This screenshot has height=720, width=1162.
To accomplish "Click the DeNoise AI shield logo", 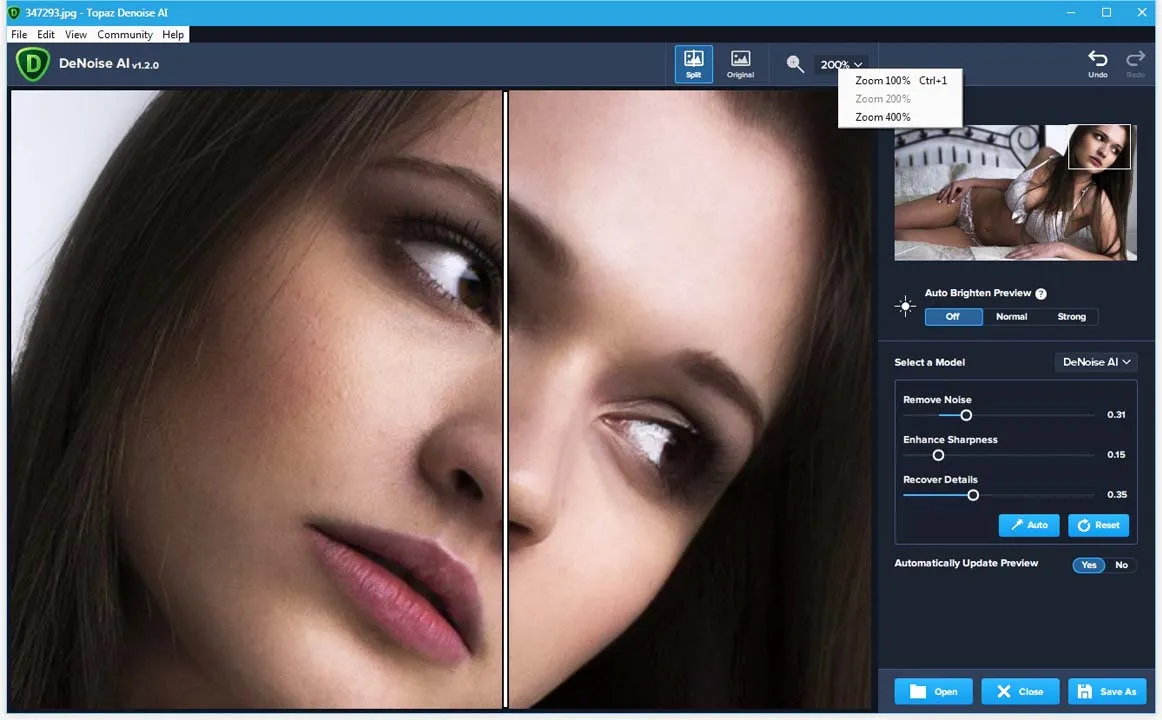I will 33,64.
